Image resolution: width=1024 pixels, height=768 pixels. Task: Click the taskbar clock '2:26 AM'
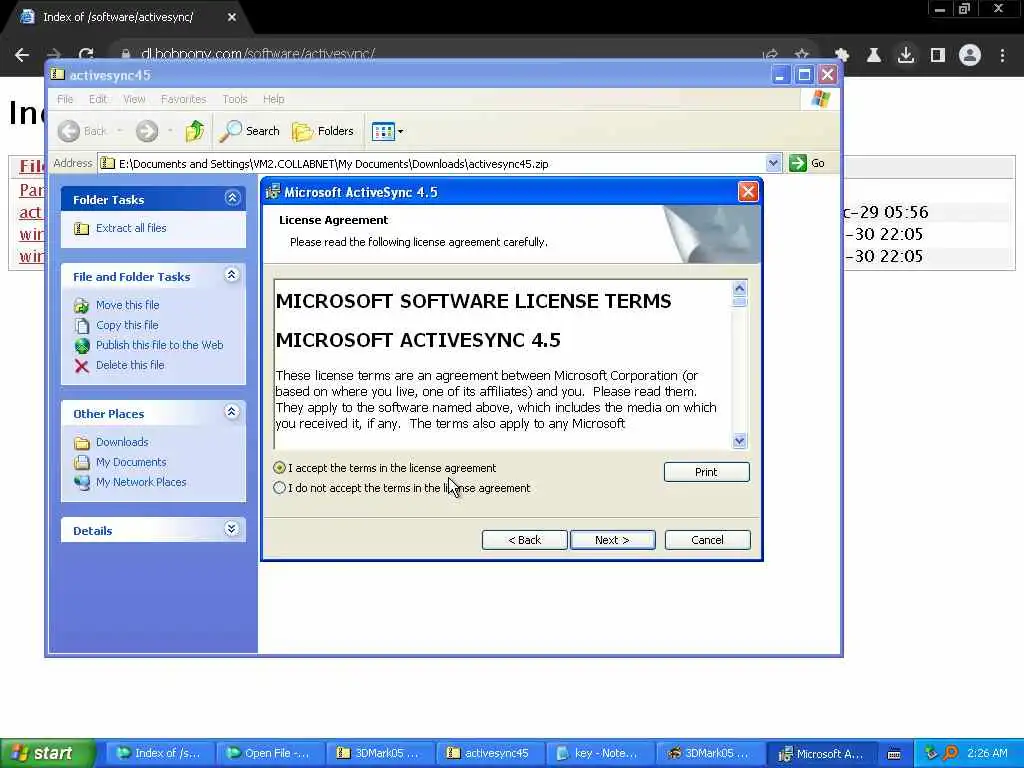(x=987, y=753)
